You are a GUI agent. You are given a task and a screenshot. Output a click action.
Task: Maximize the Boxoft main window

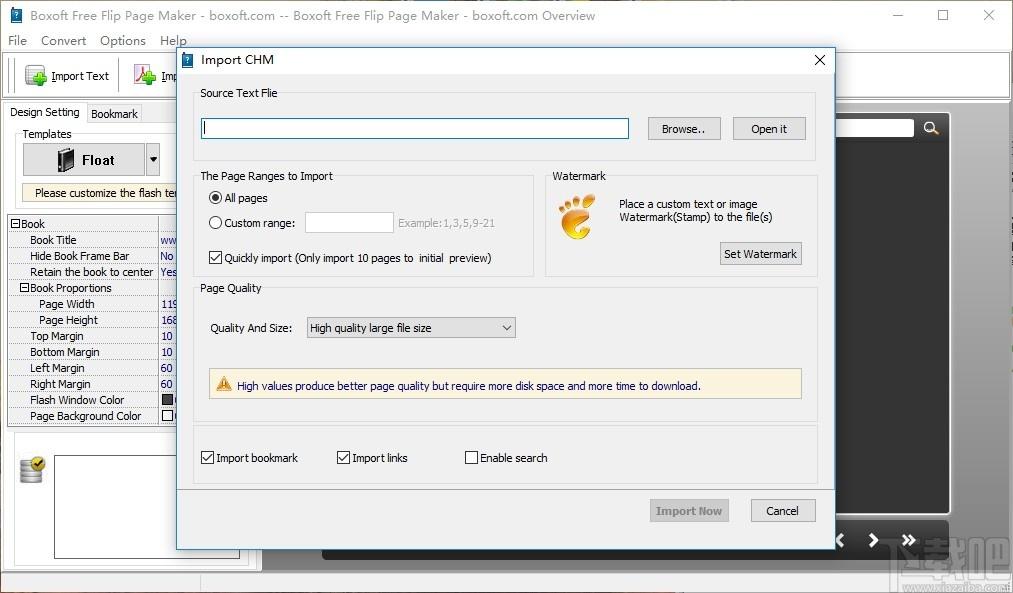(943, 16)
